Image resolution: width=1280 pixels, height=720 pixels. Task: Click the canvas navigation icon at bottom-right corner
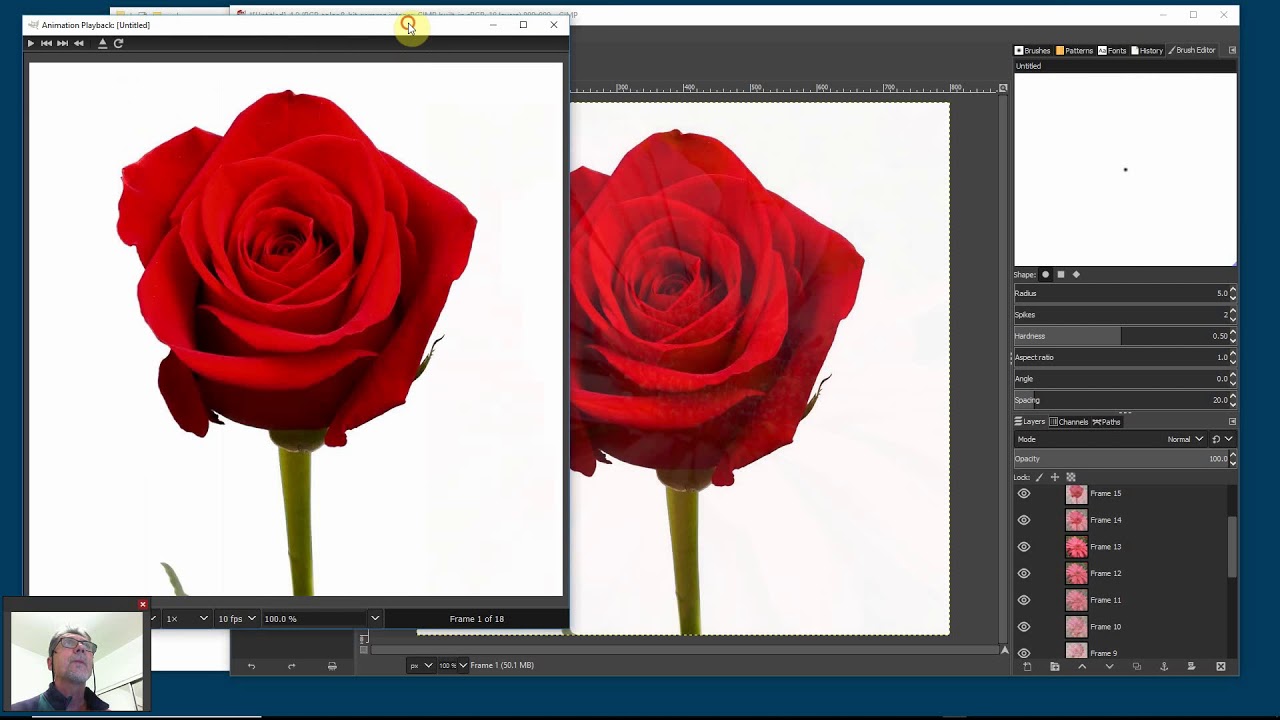click(1004, 650)
